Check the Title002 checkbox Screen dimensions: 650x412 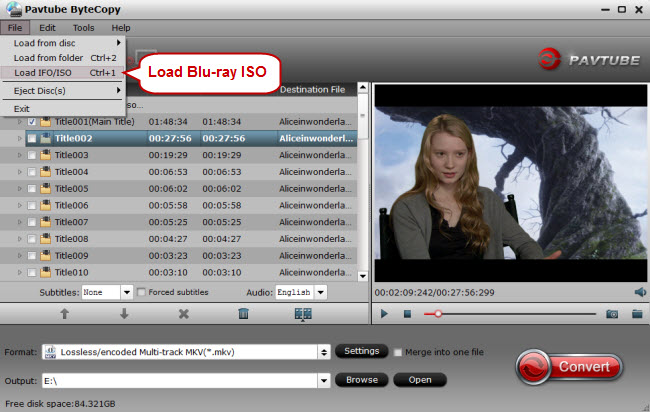point(32,138)
